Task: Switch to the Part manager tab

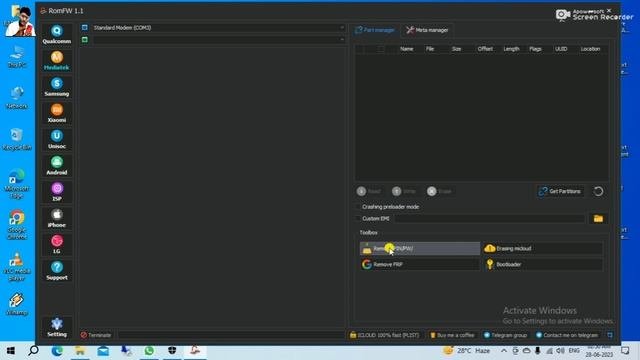Action: (375, 30)
